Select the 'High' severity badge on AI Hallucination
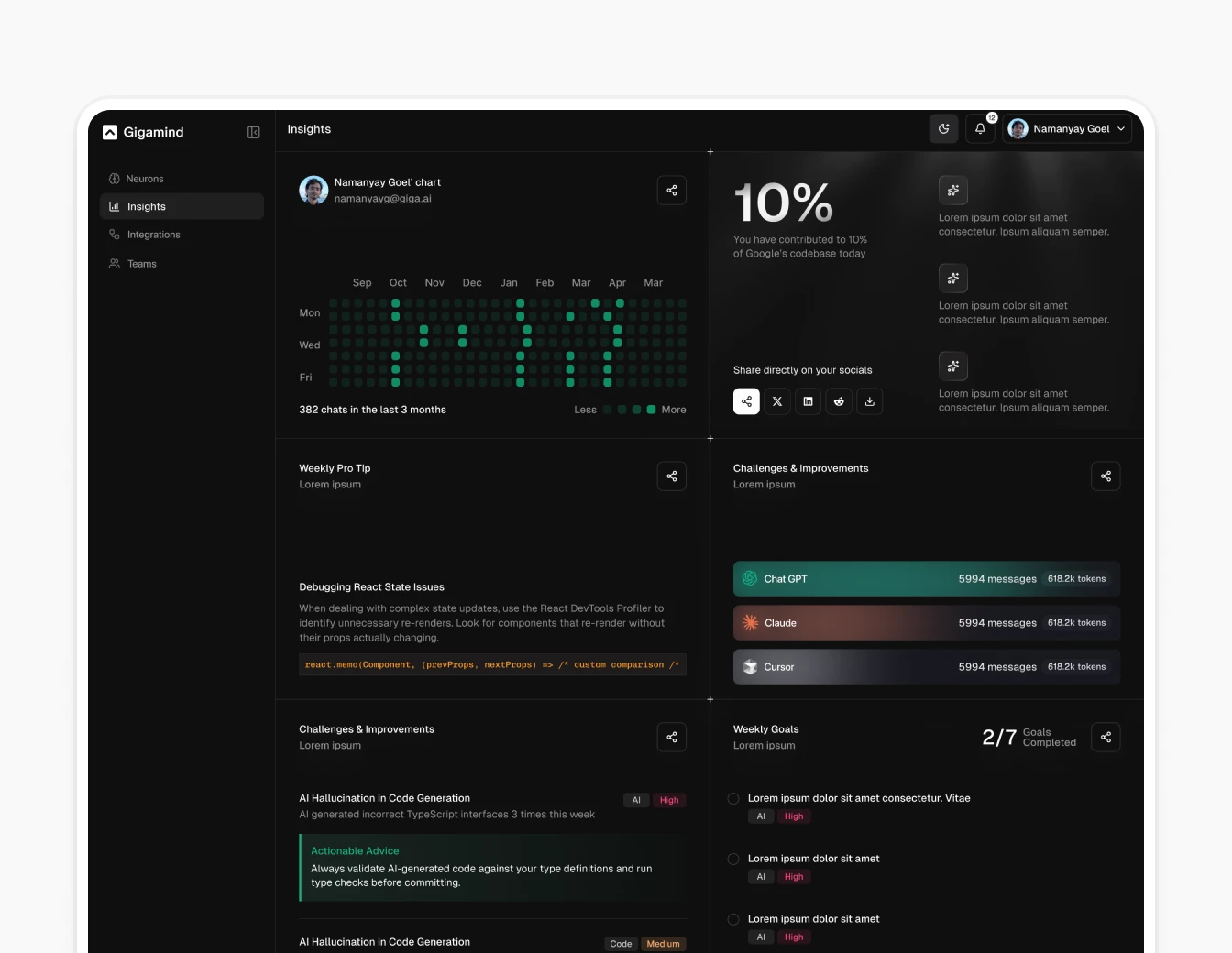The width and height of the screenshot is (1232, 953). [x=669, y=800]
